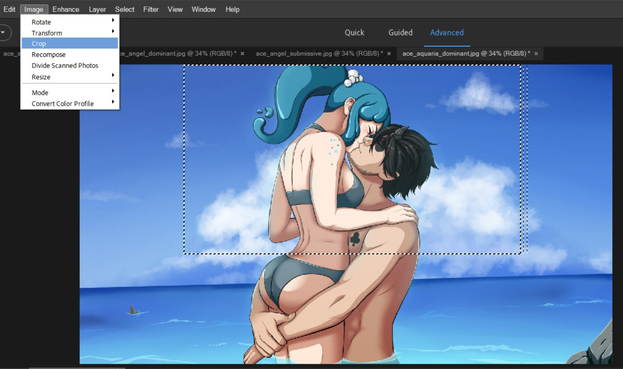623x369 pixels.
Task: Close the ace_angel_submissive.jpg tab
Action: tap(389, 54)
